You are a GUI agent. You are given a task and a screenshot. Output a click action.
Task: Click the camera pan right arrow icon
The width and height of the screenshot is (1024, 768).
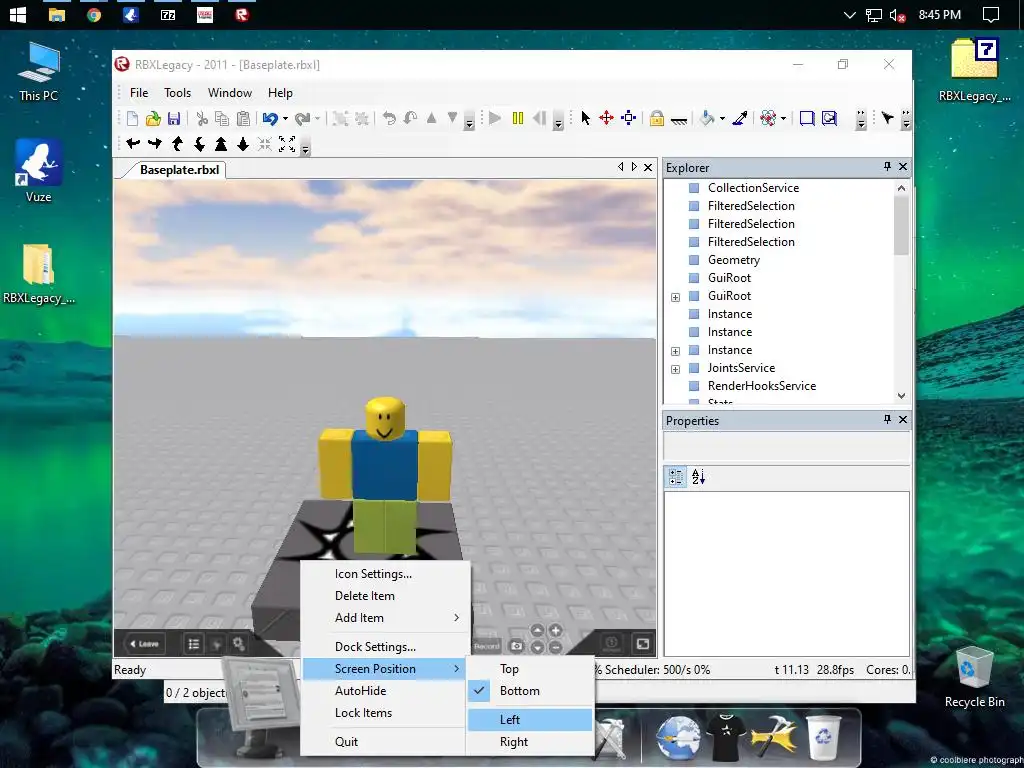click(155, 144)
